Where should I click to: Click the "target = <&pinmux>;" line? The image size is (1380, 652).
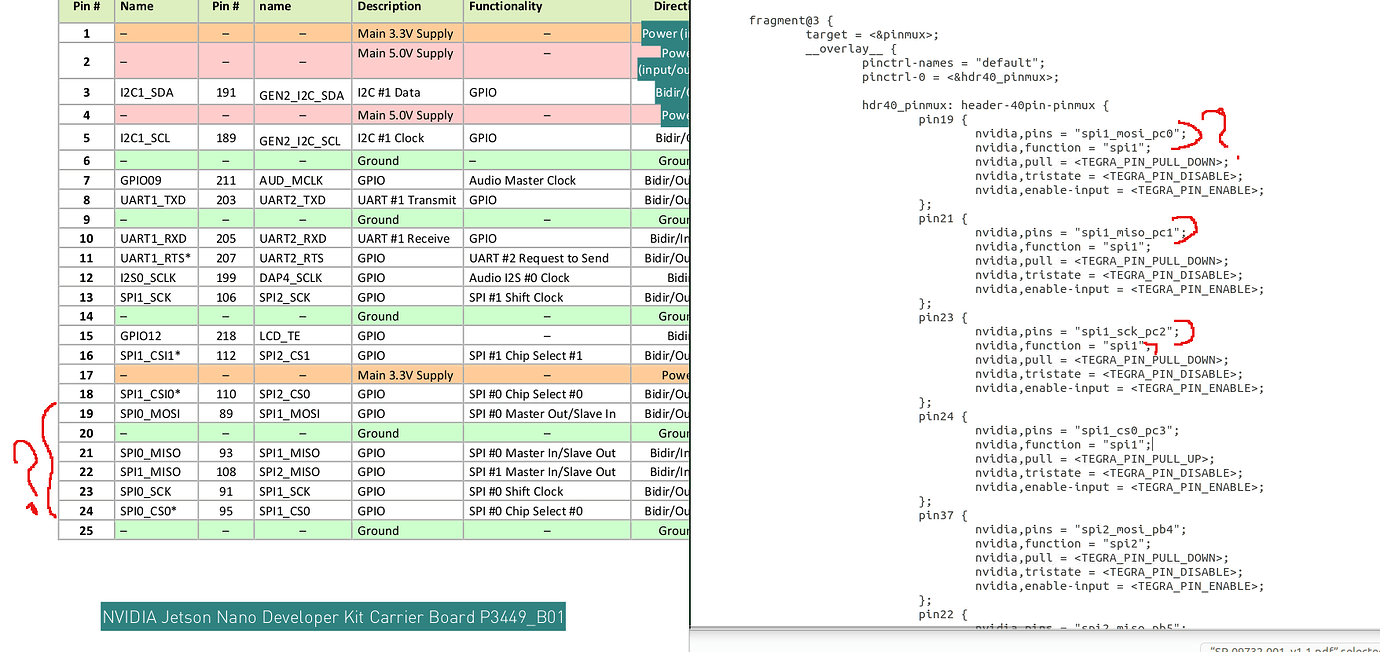[872, 35]
